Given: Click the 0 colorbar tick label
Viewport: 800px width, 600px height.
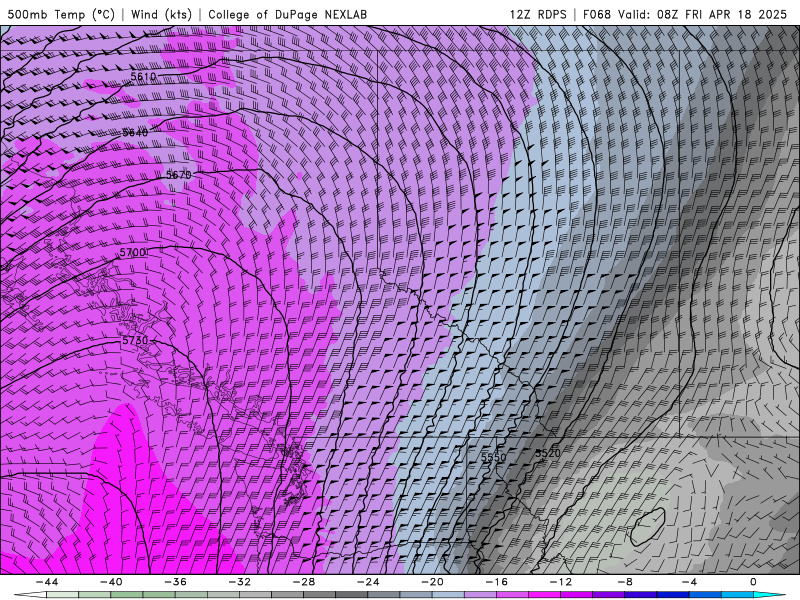Looking at the screenshot, I should [754, 582].
